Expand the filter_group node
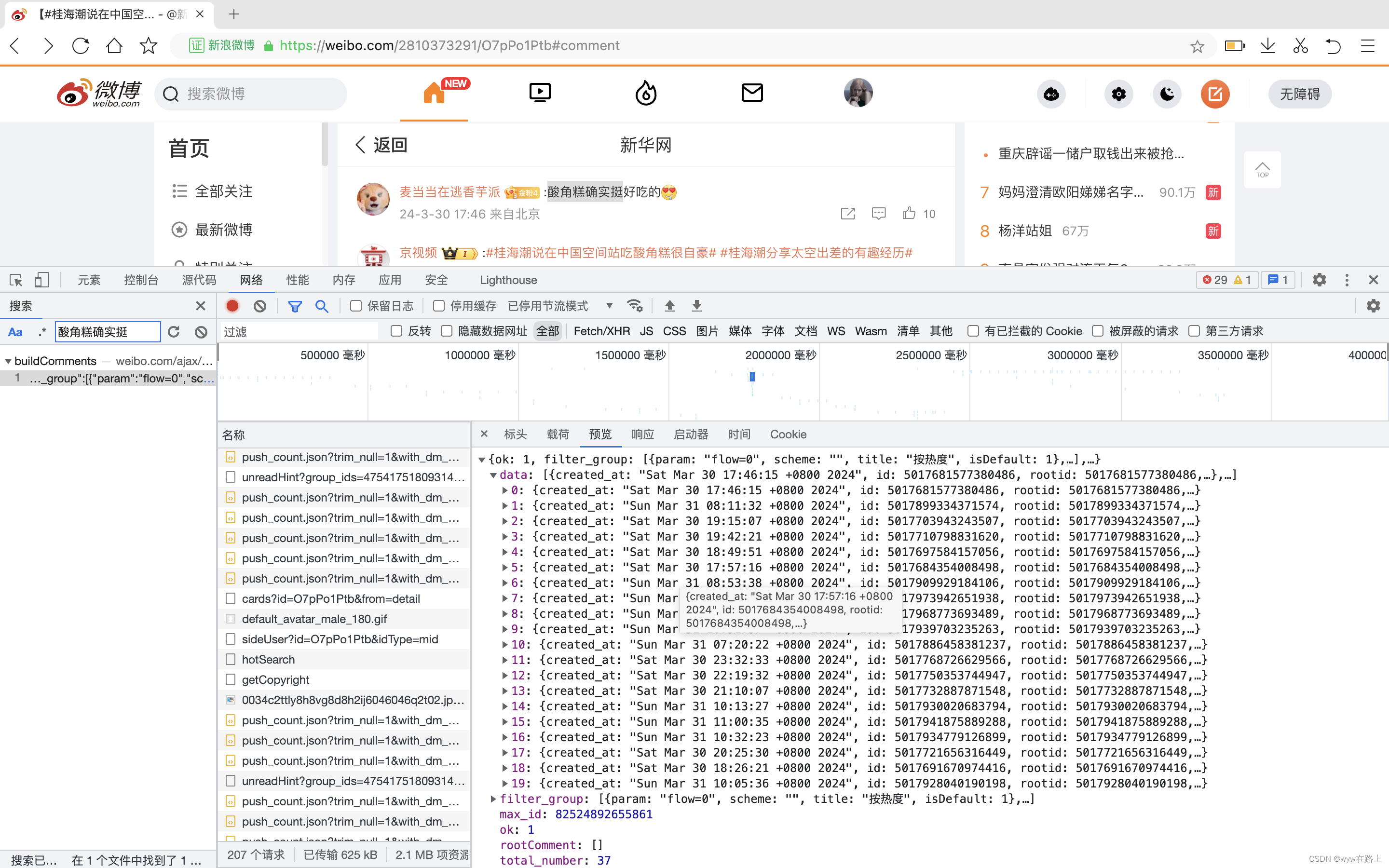 click(493, 799)
